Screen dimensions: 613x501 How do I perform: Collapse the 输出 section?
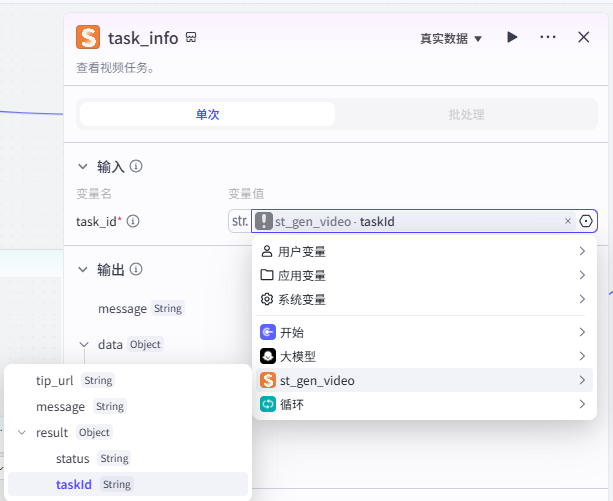tap(82, 269)
